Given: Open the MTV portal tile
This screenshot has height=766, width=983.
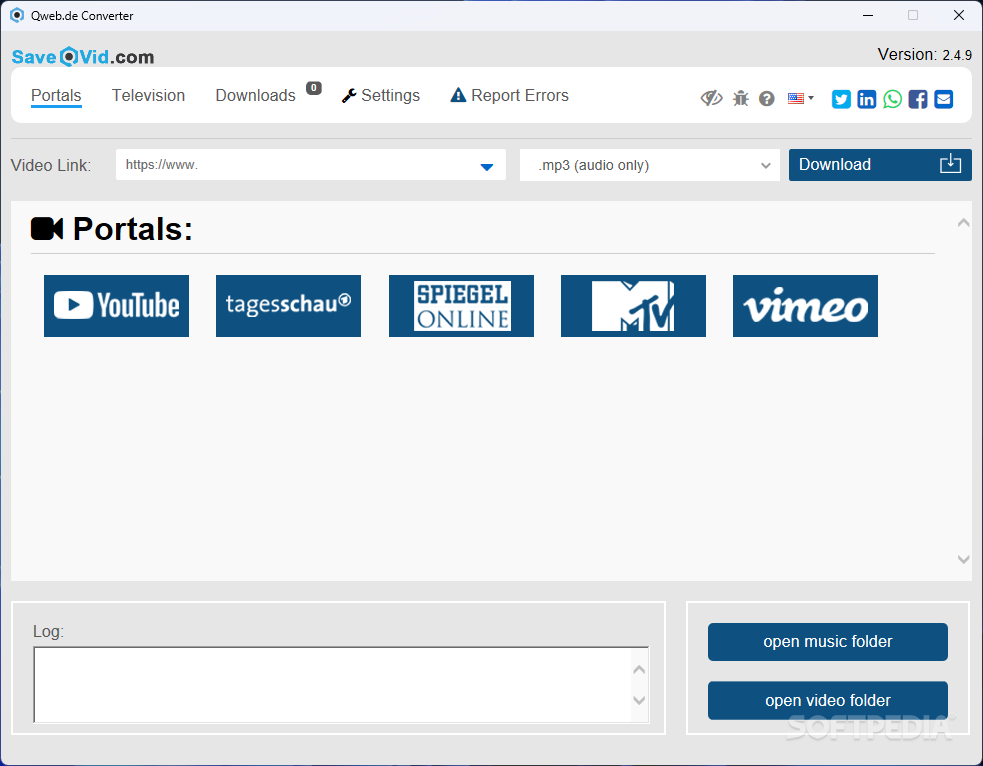Looking at the screenshot, I should point(633,306).
